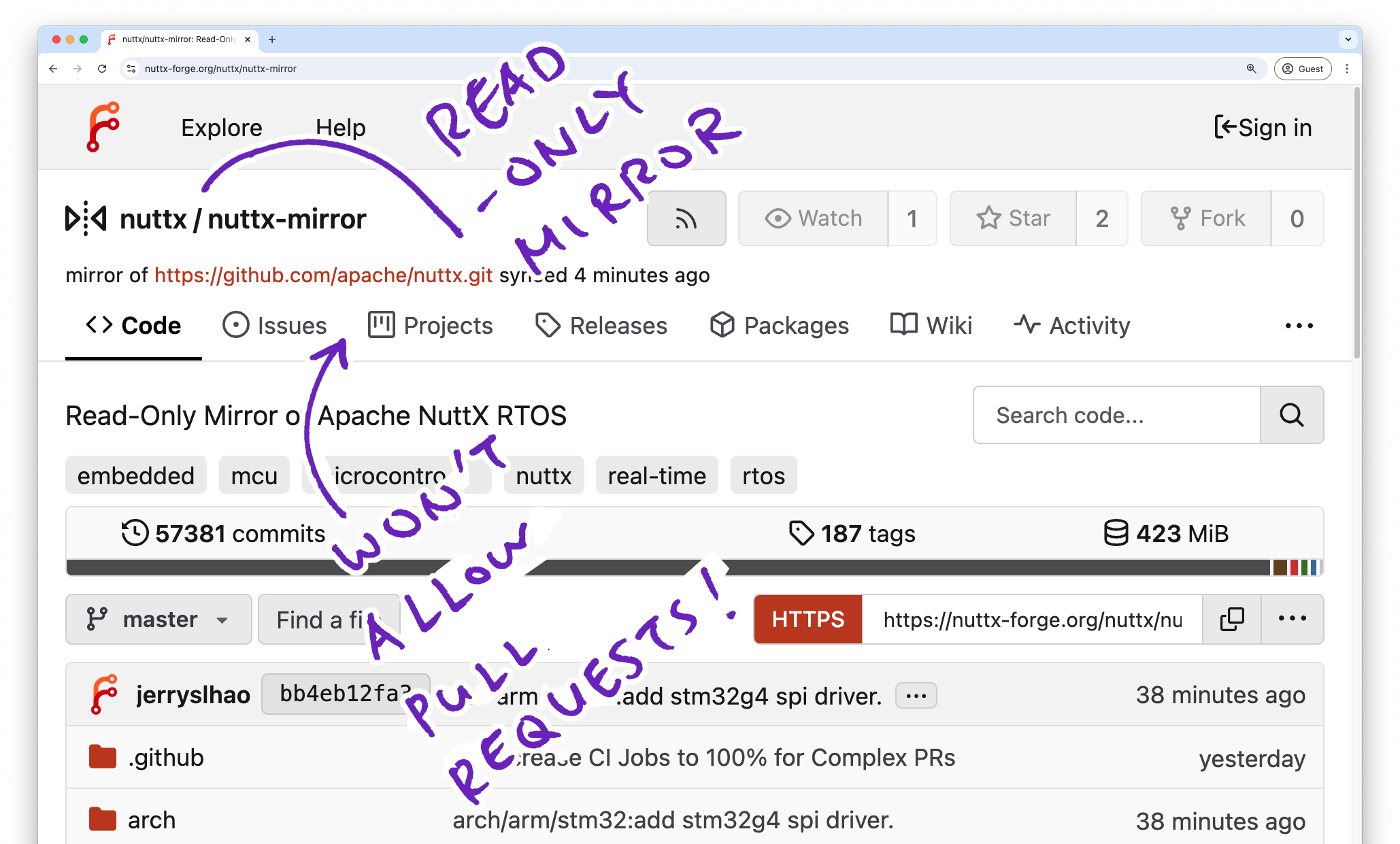Image resolution: width=1400 pixels, height=844 pixels.
Task: Open the .github folder
Action: [166, 757]
